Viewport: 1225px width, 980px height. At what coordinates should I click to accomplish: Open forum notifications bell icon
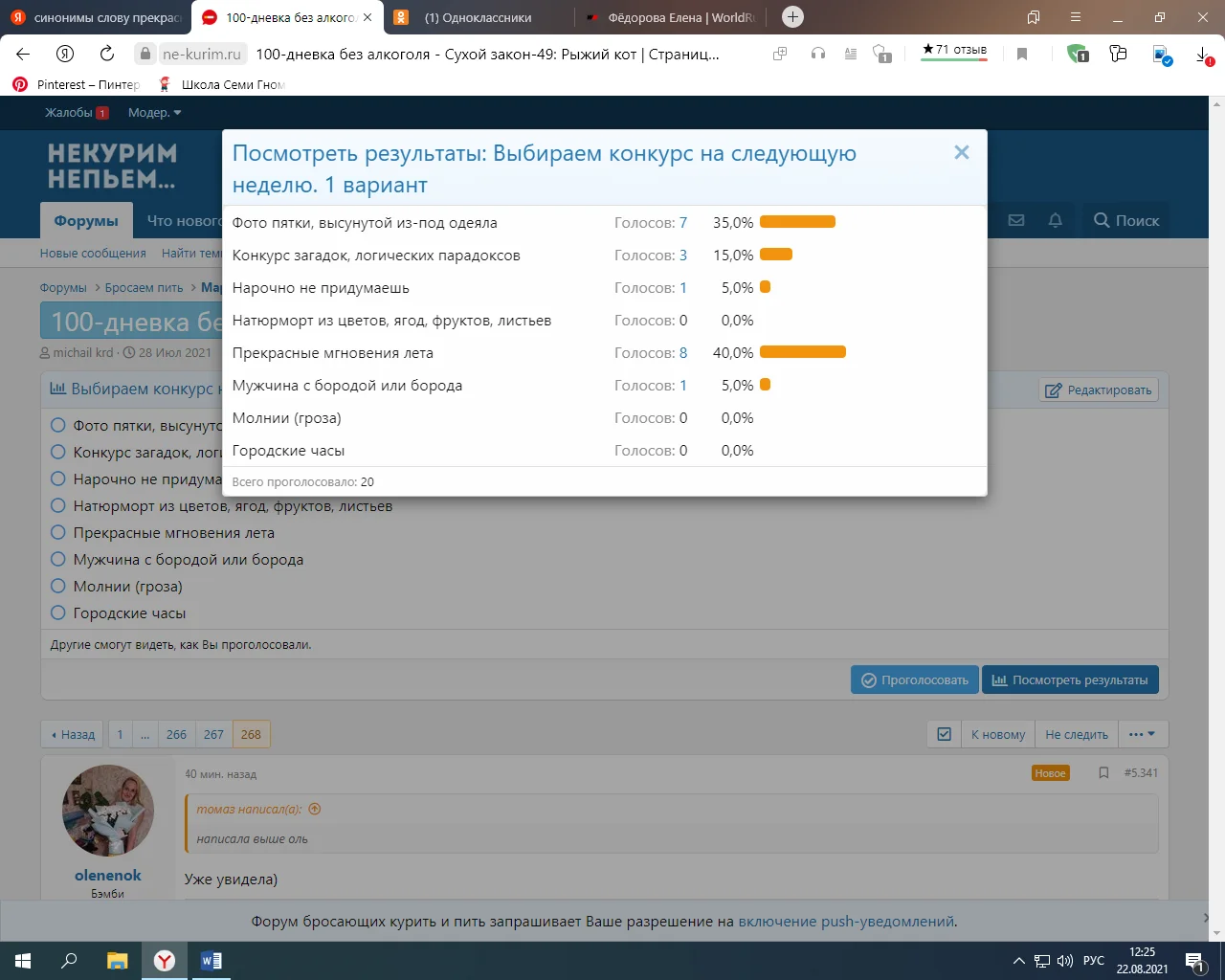pos(1056,220)
